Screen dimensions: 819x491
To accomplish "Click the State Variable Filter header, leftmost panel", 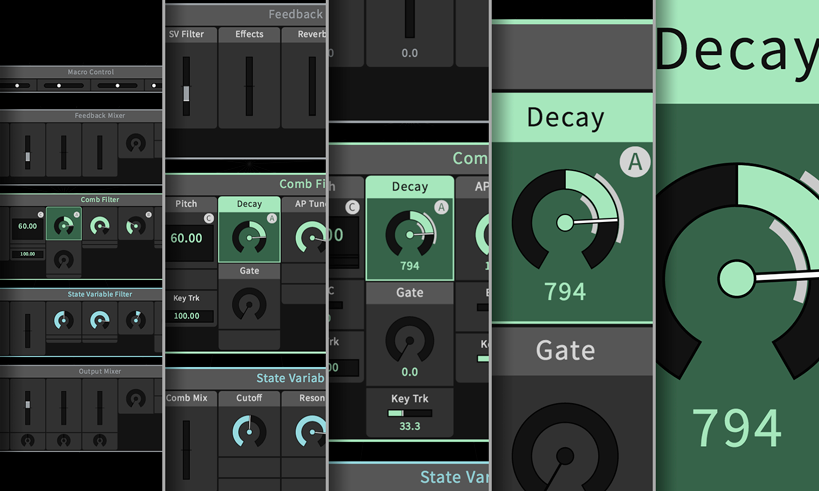I will coord(100,295).
